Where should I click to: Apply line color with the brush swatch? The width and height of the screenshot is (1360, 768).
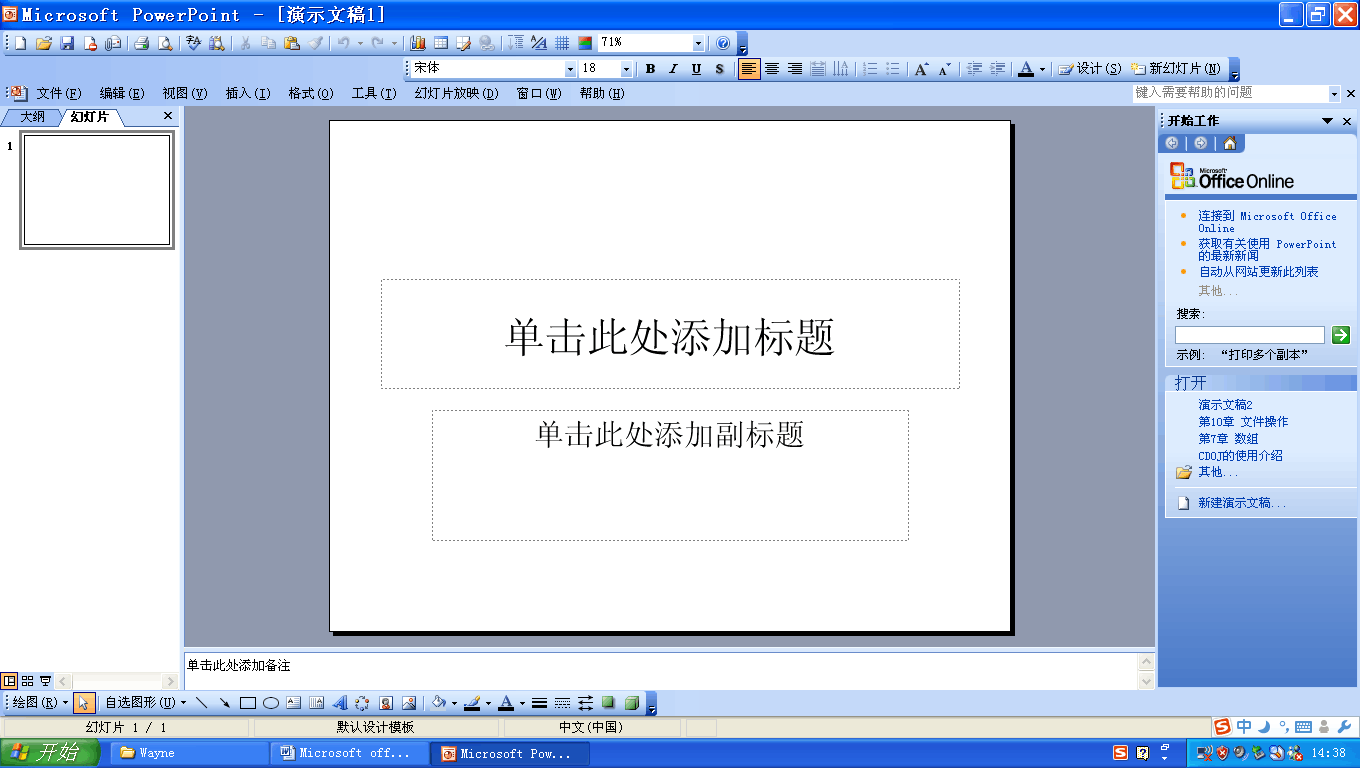point(472,703)
